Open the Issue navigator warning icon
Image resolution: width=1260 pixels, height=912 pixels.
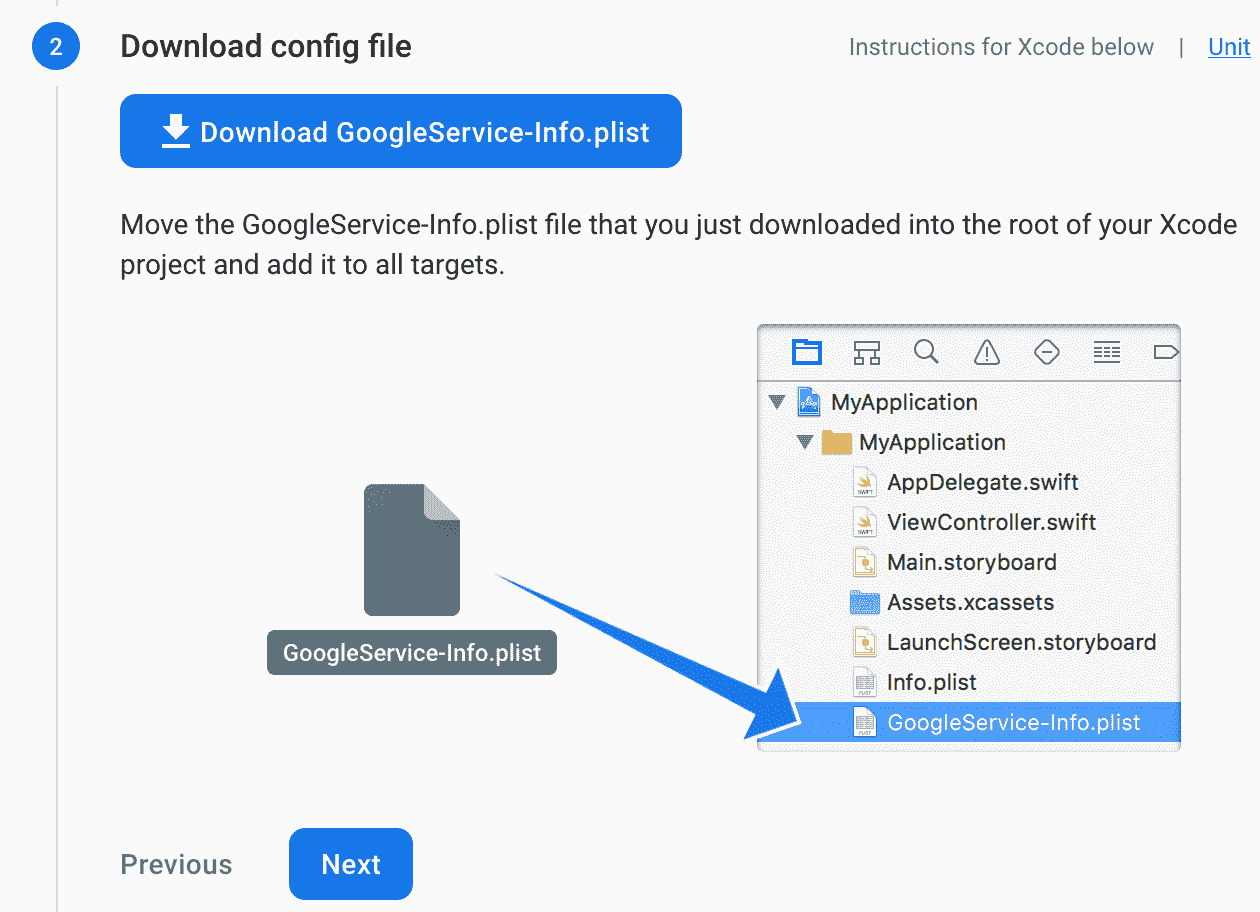[x=986, y=352]
